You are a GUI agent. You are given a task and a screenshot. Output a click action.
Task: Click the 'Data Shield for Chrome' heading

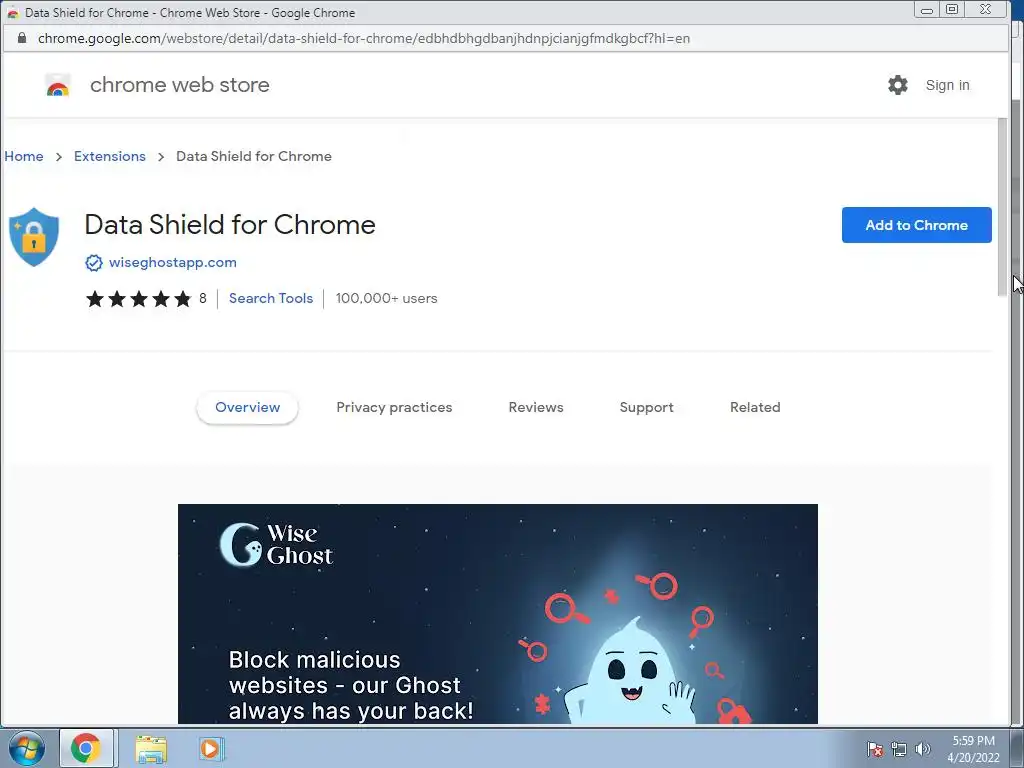click(x=230, y=225)
